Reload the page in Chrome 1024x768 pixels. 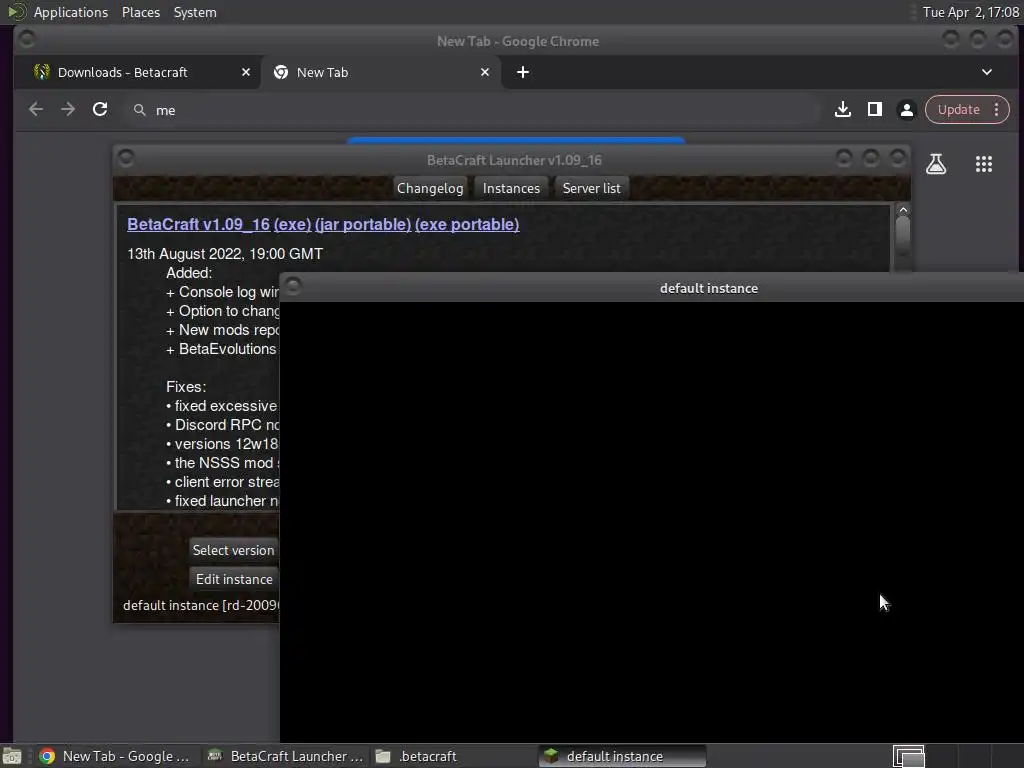100,110
